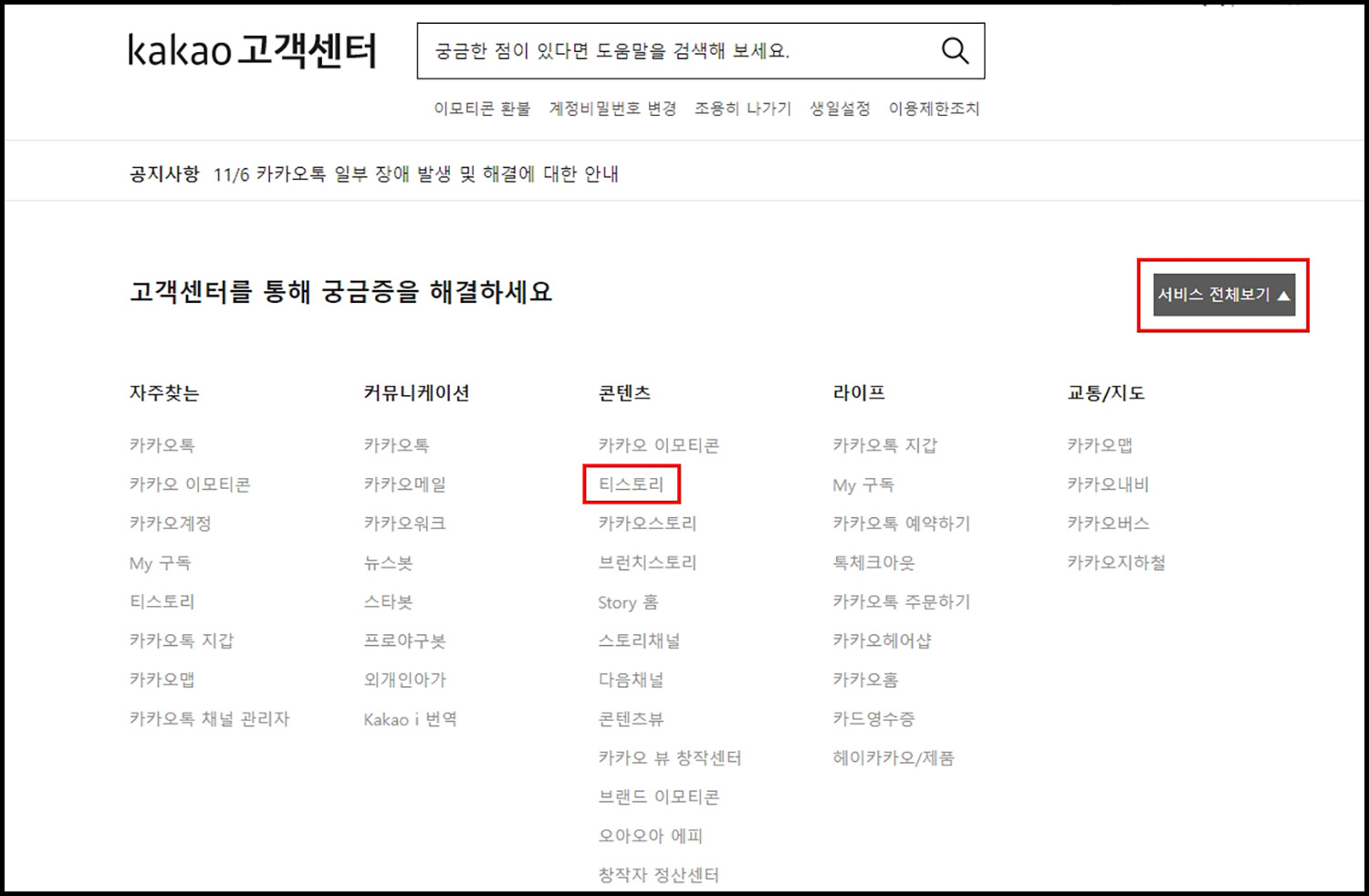Open the 뉴스봇 link
The width and height of the screenshot is (1369, 896).
[x=388, y=563]
